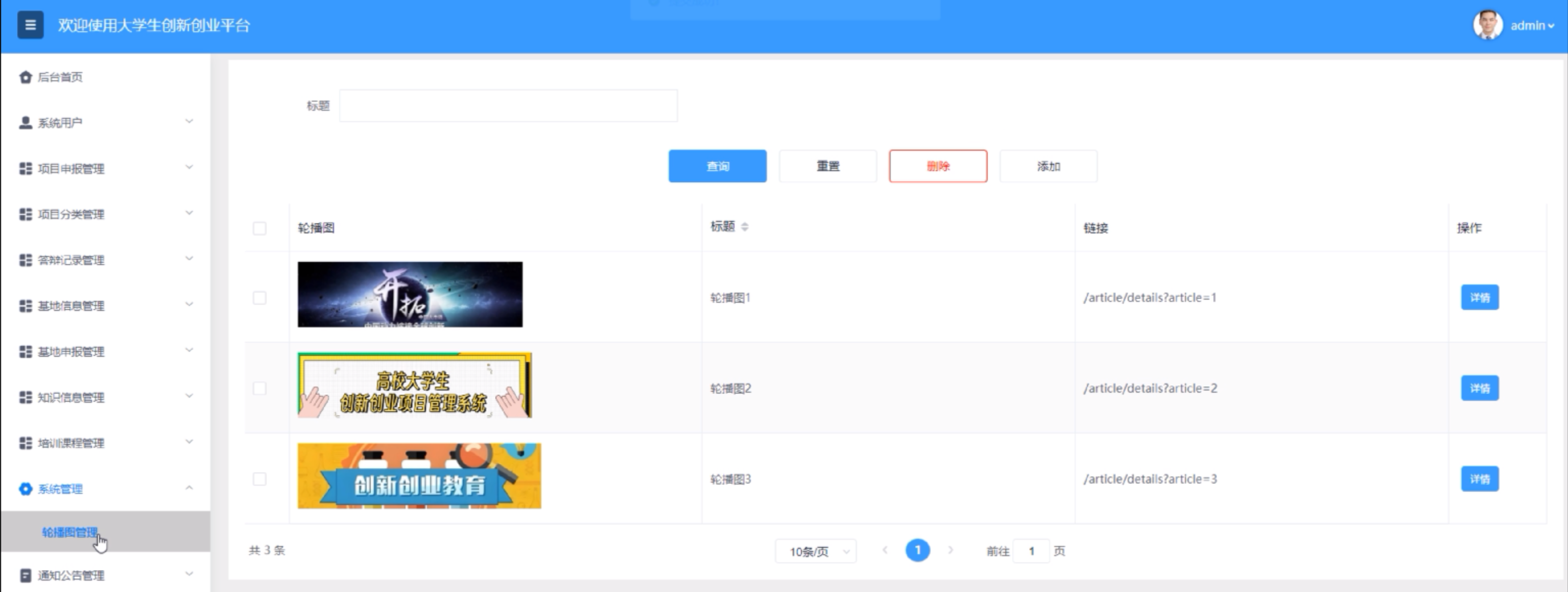Click the user icon beside 系统用户
Image resolution: width=1568 pixels, height=592 pixels.
coord(25,123)
